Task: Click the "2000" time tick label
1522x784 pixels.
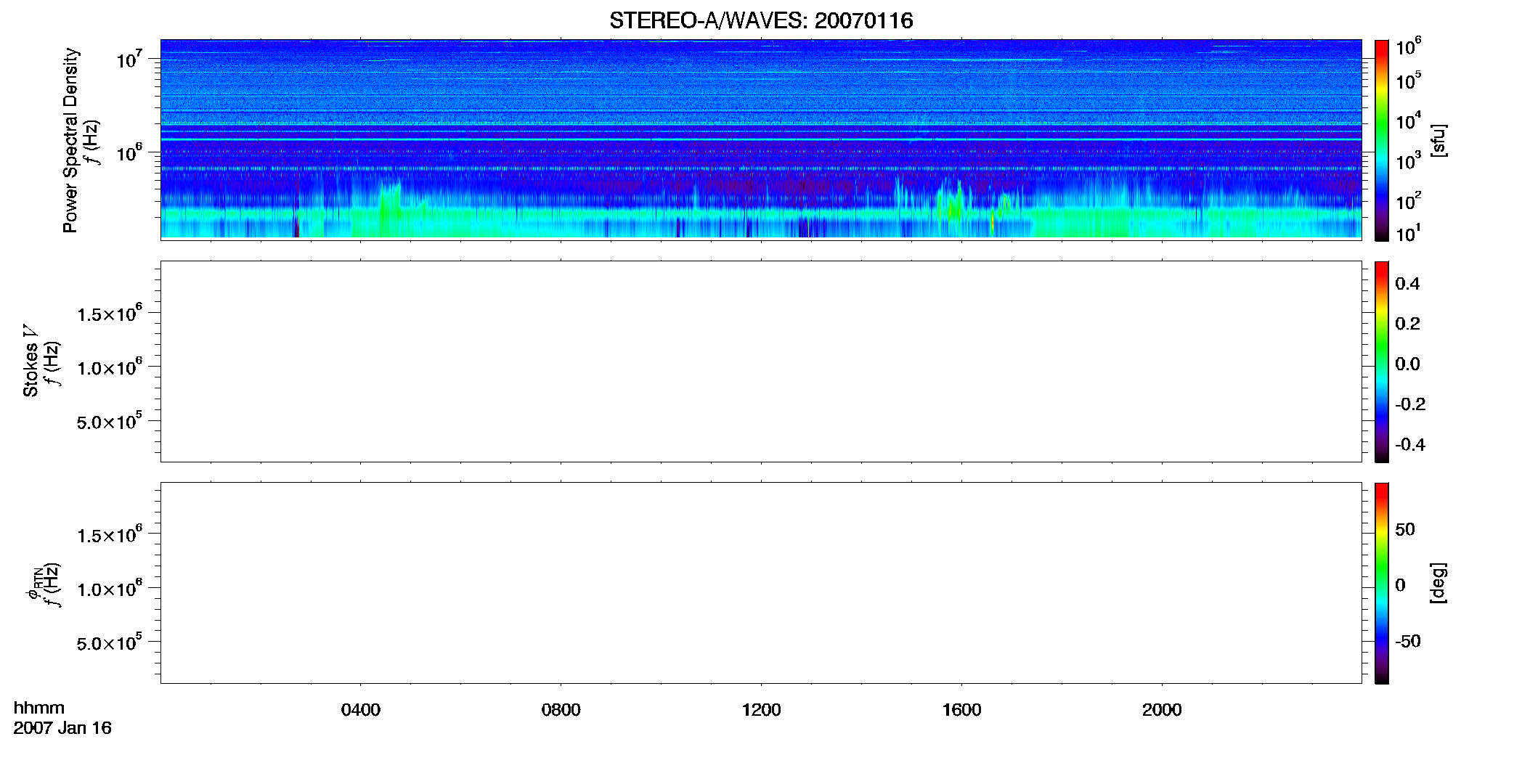Action: [1162, 710]
